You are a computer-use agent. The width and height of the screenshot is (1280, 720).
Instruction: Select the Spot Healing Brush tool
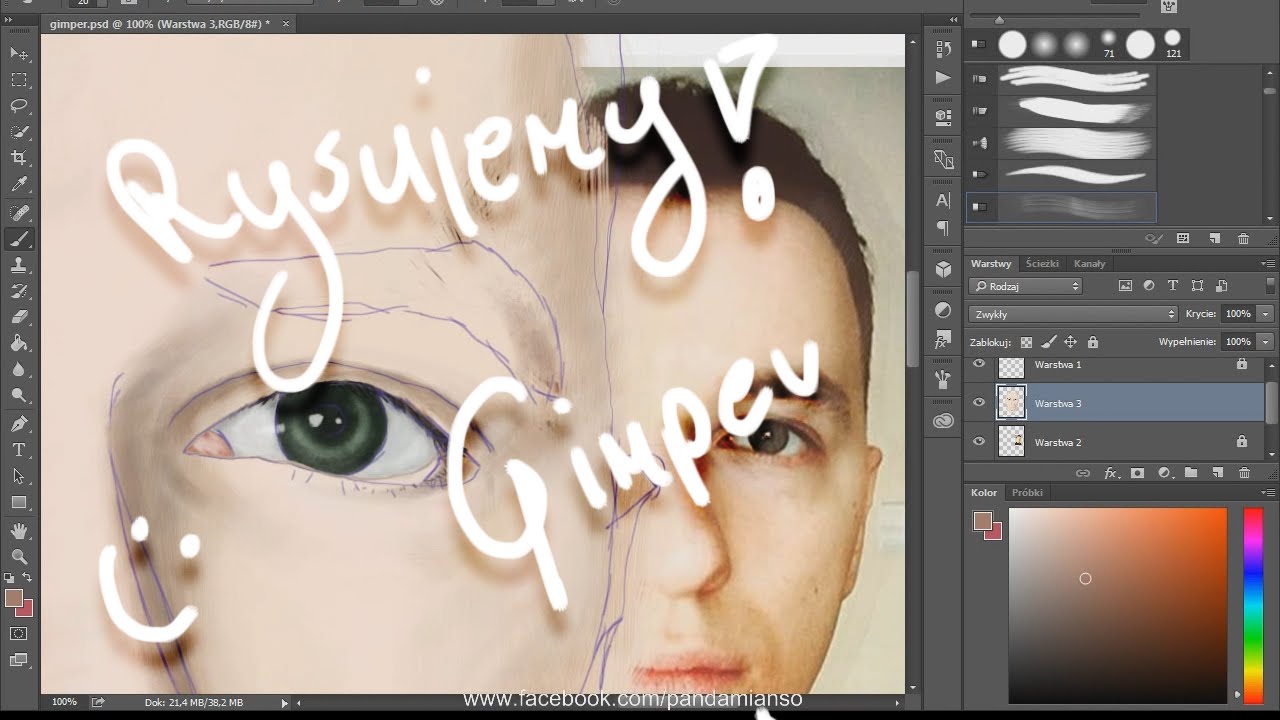(19, 212)
